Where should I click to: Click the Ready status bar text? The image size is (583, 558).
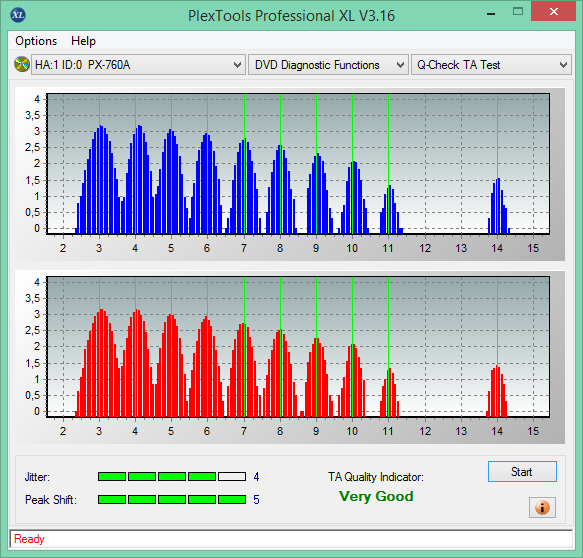(29, 539)
